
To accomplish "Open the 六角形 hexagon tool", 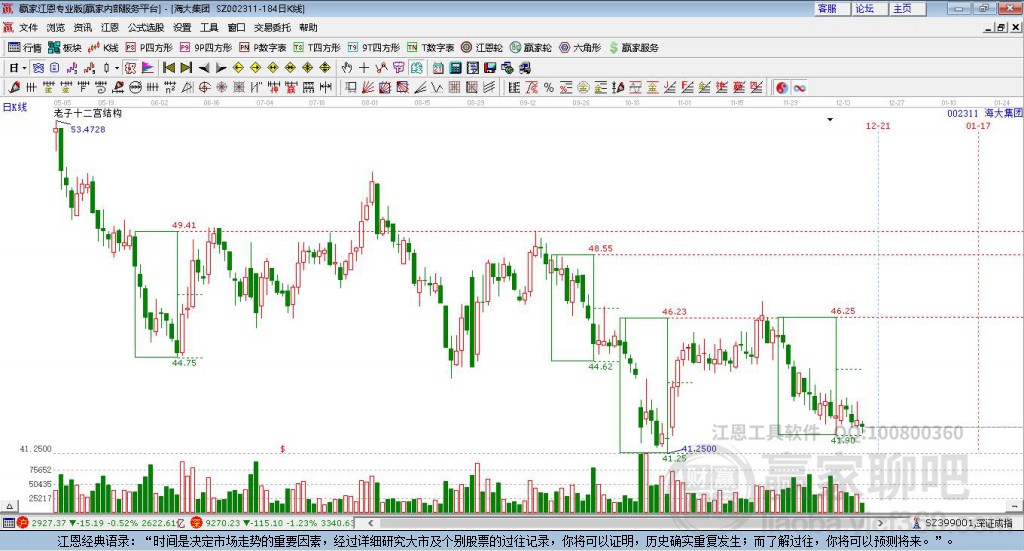I will click(x=580, y=48).
